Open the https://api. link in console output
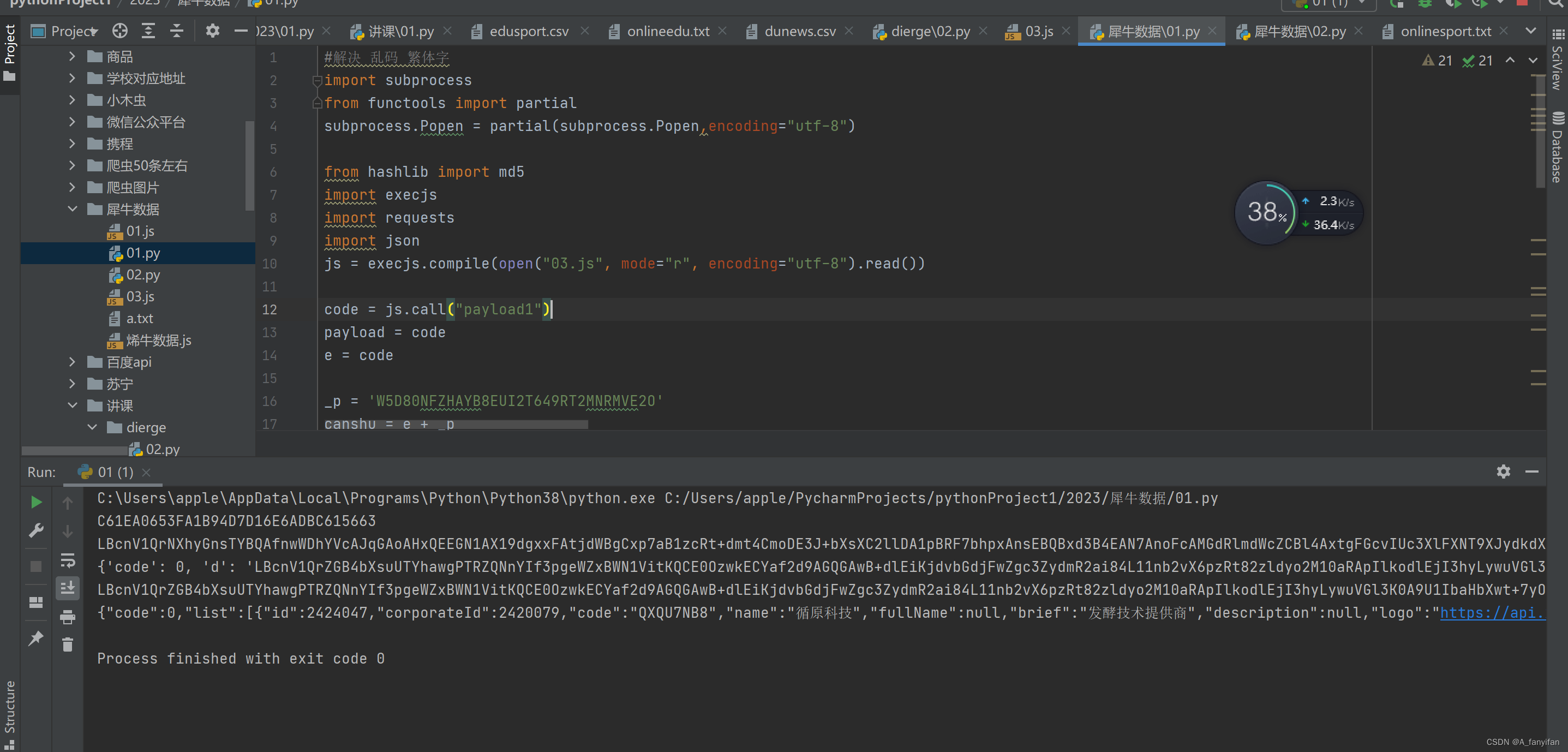Viewport: 1568px width, 752px height. pos(1492,612)
